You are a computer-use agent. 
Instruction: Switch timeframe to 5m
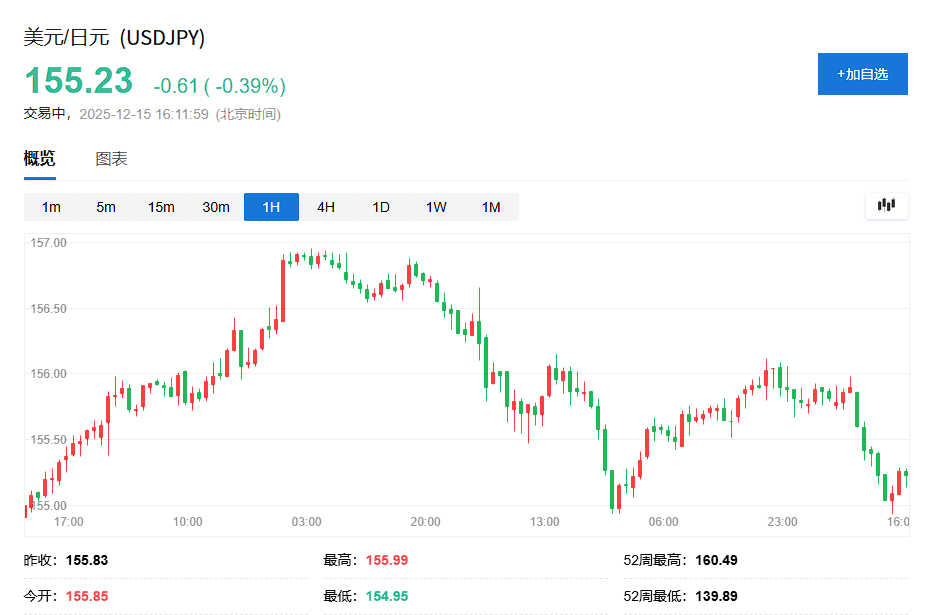(105, 206)
